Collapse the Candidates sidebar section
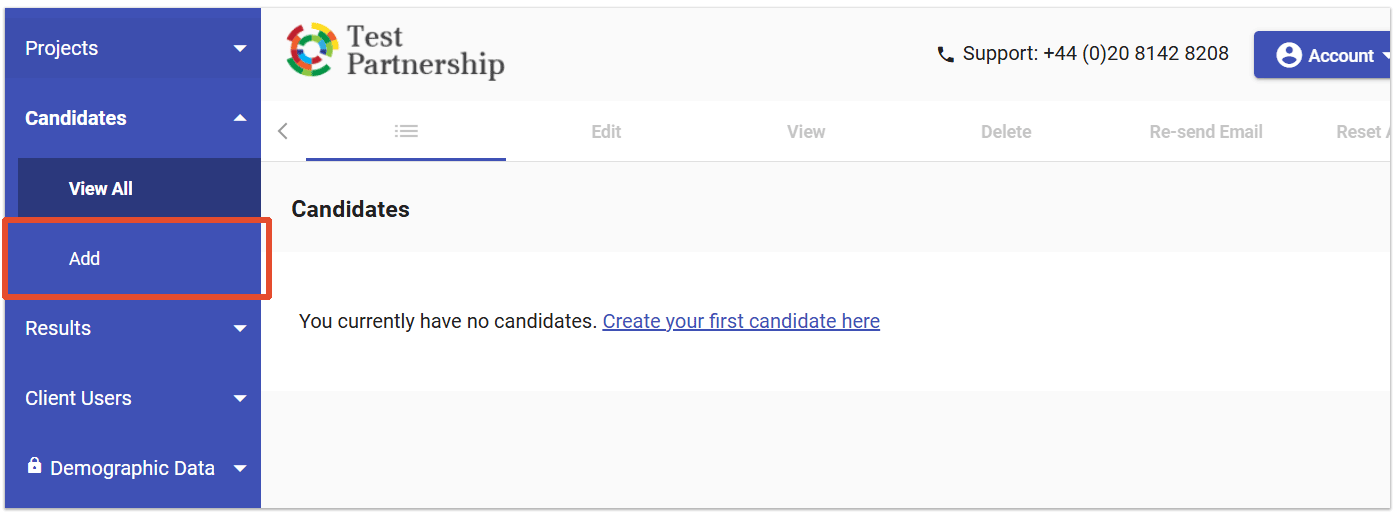Screen dimensions: 1400x520 (239, 118)
